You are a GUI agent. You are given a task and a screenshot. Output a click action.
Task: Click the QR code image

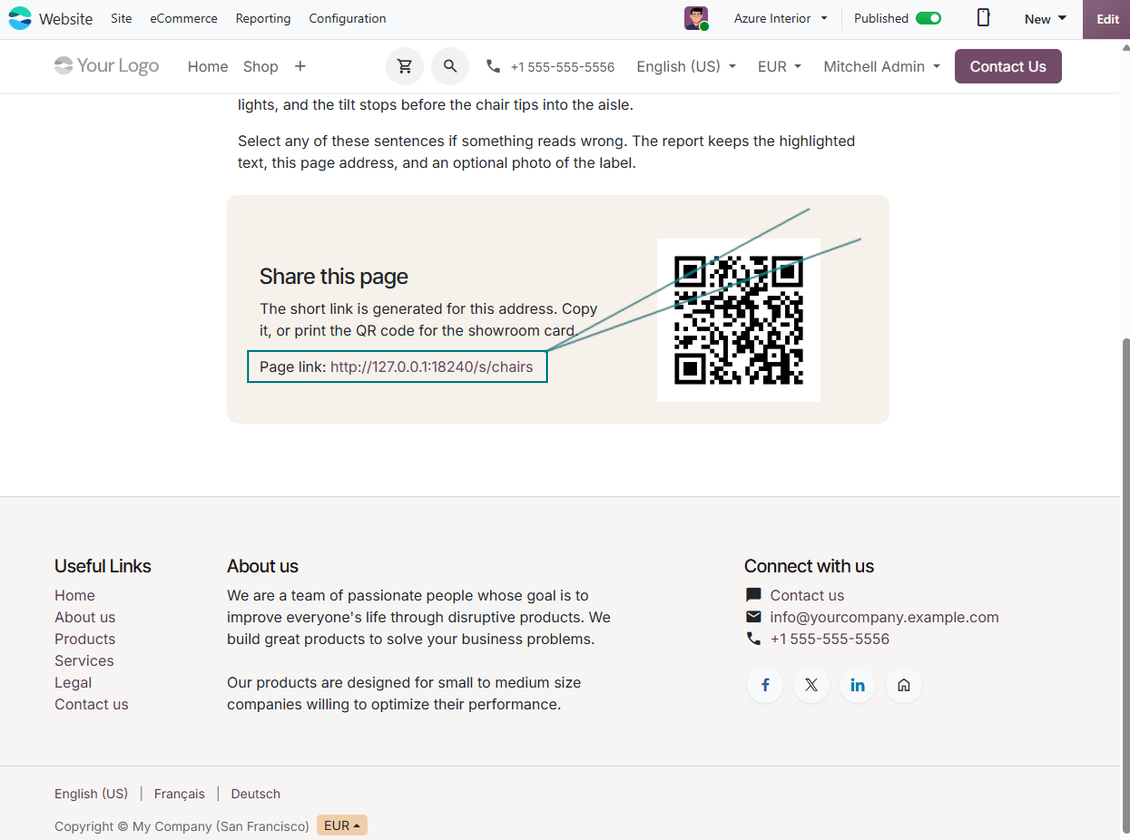tap(739, 320)
